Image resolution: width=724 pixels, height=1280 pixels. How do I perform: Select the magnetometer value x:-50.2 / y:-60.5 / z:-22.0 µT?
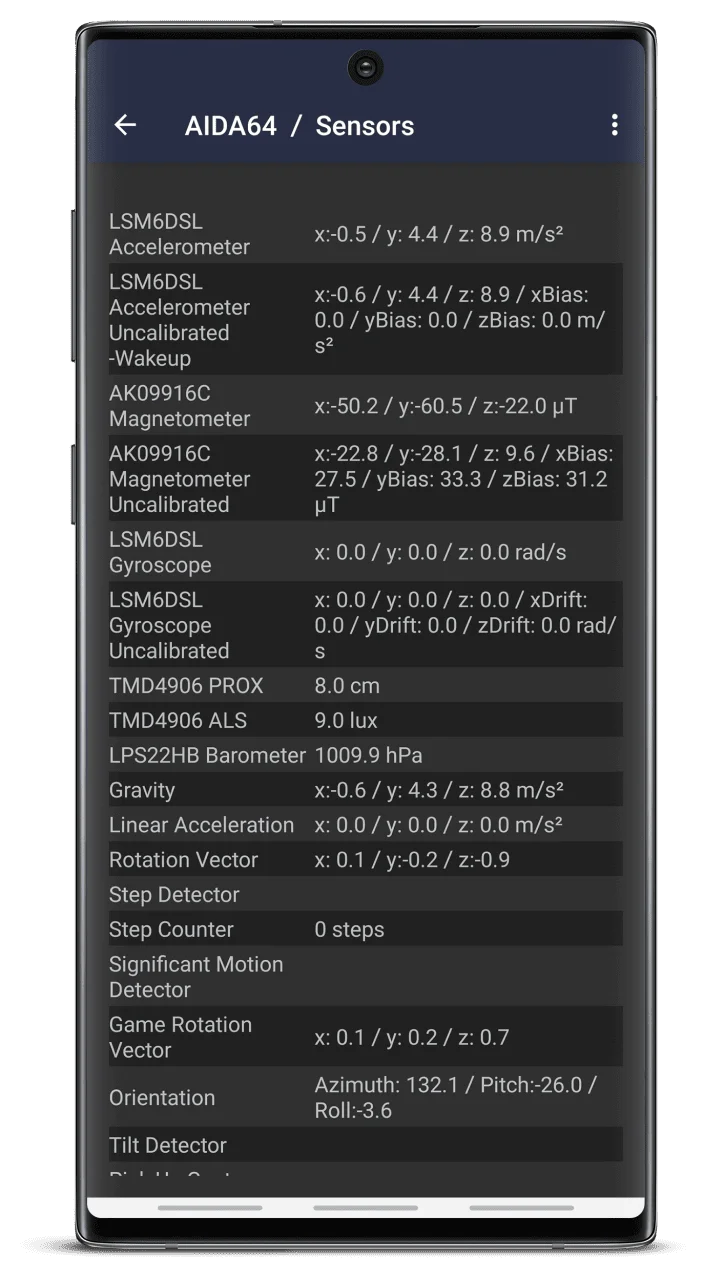tap(446, 406)
